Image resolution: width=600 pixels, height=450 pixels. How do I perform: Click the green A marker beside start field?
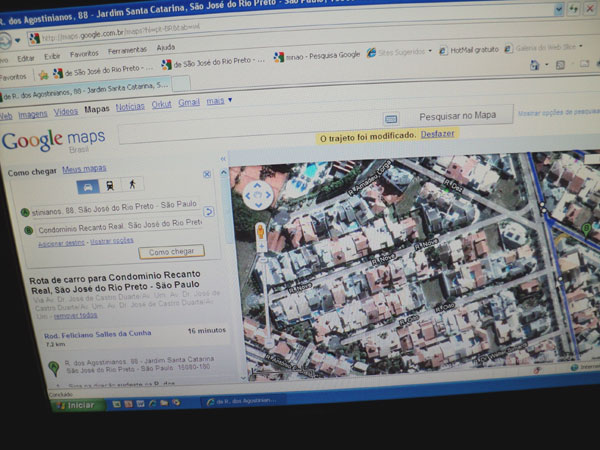(x=25, y=212)
